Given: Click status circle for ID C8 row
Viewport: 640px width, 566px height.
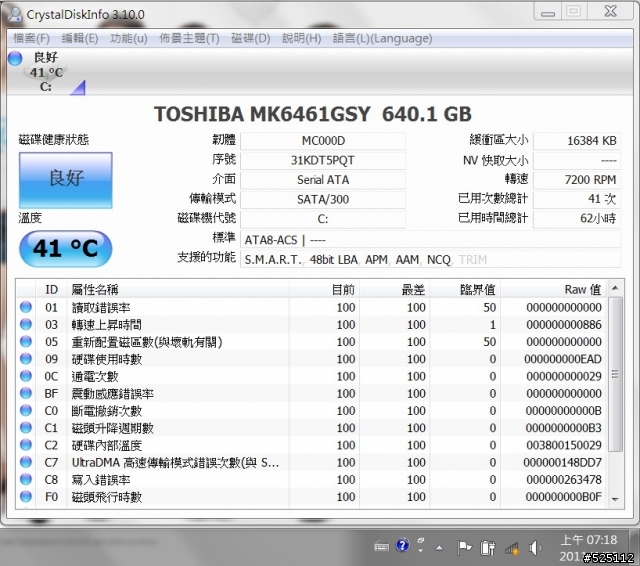Looking at the screenshot, I should tap(26, 479).
